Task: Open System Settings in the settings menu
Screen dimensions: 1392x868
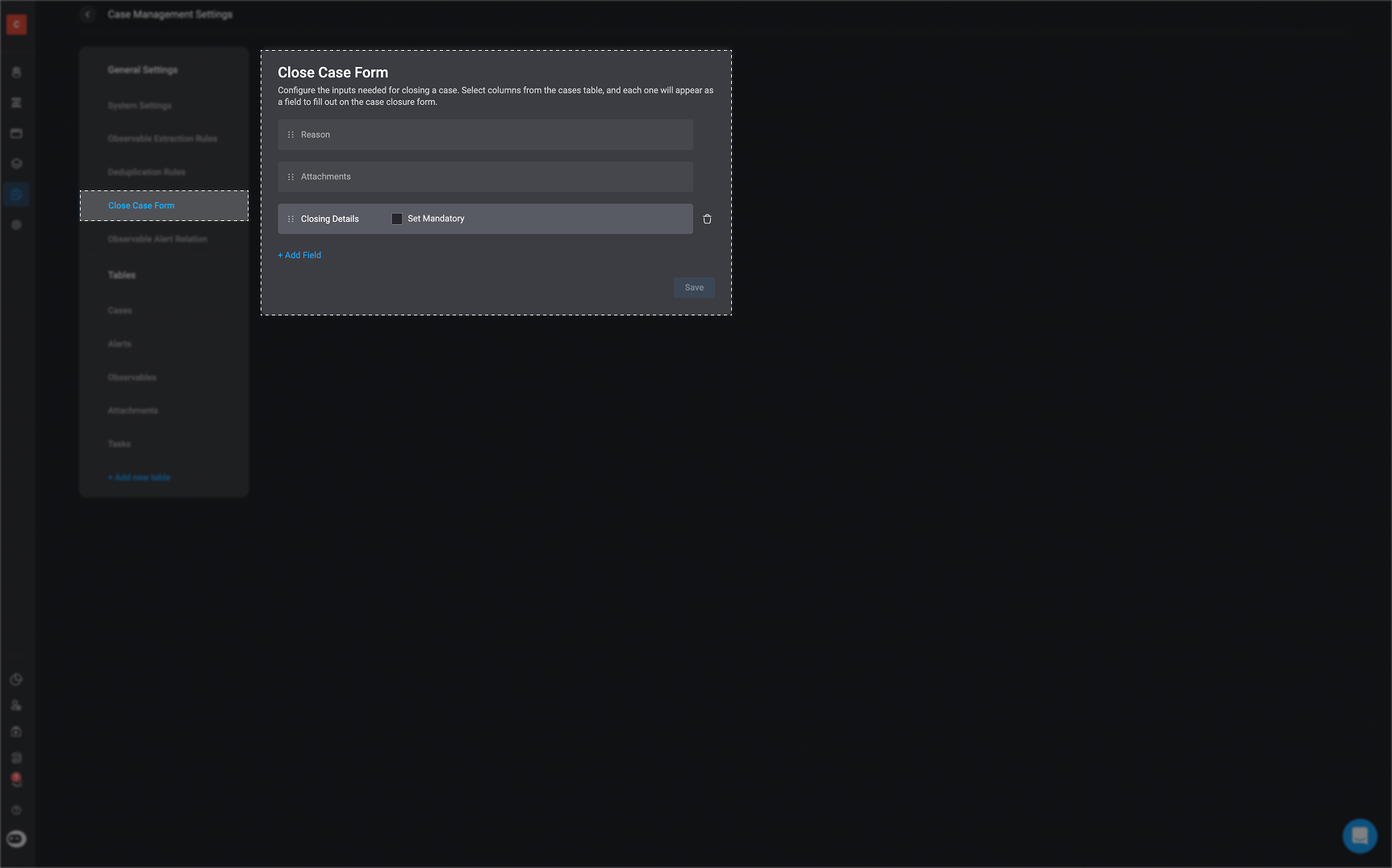Action: (x=140, y=106)
